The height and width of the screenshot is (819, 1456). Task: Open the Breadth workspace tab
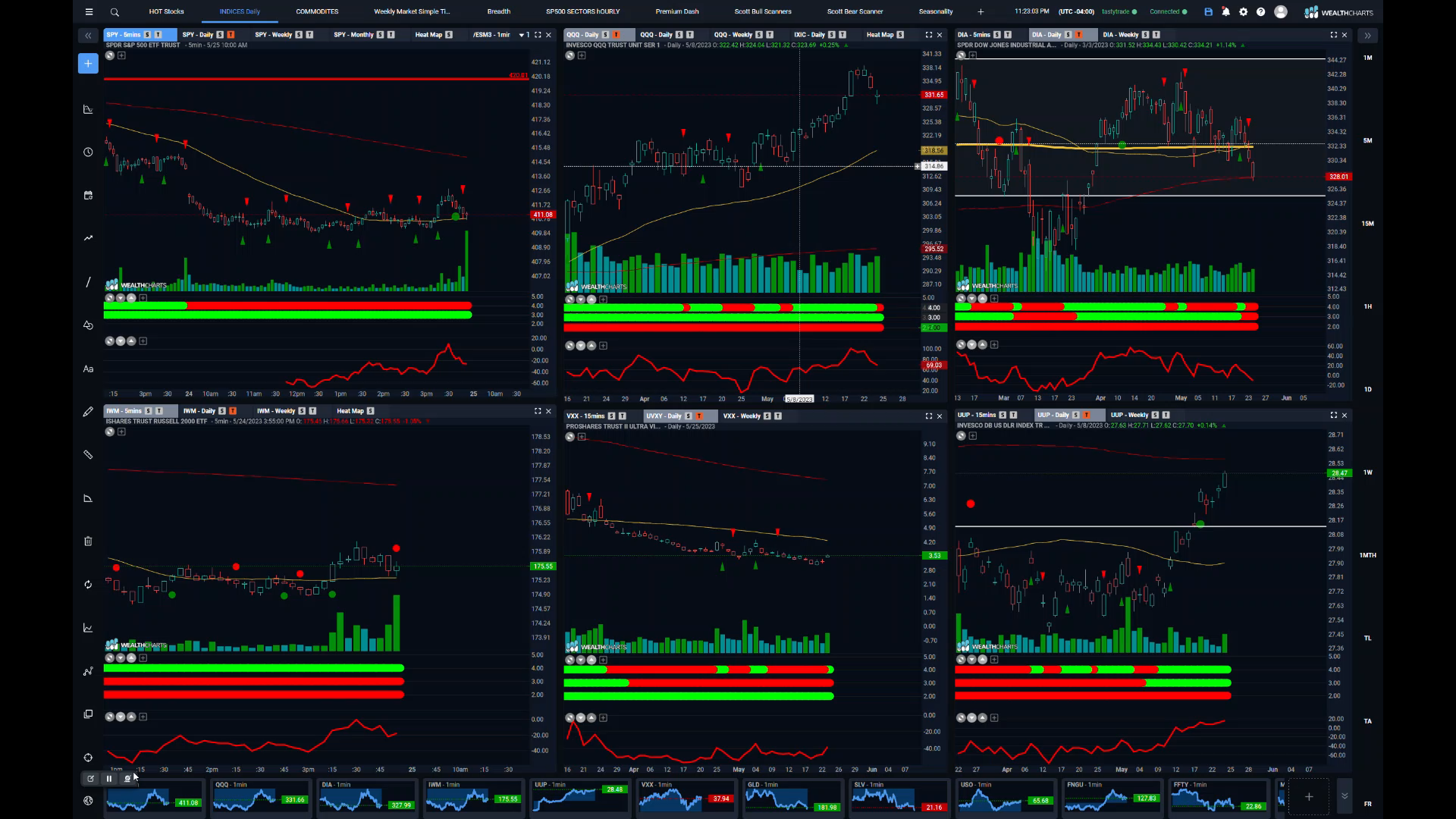point(498,12)
